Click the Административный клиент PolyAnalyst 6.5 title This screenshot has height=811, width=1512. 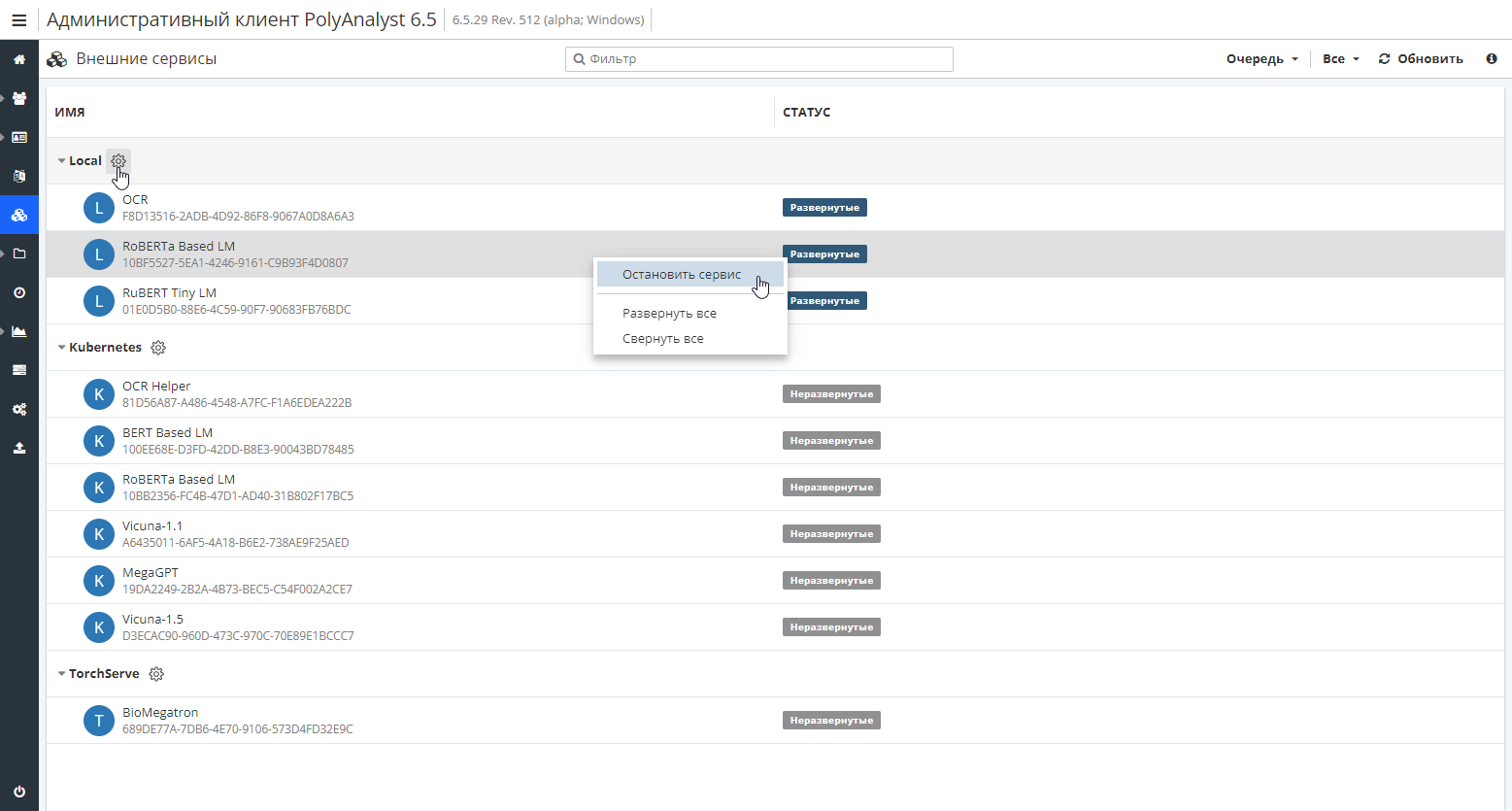[x=242, y=20]
